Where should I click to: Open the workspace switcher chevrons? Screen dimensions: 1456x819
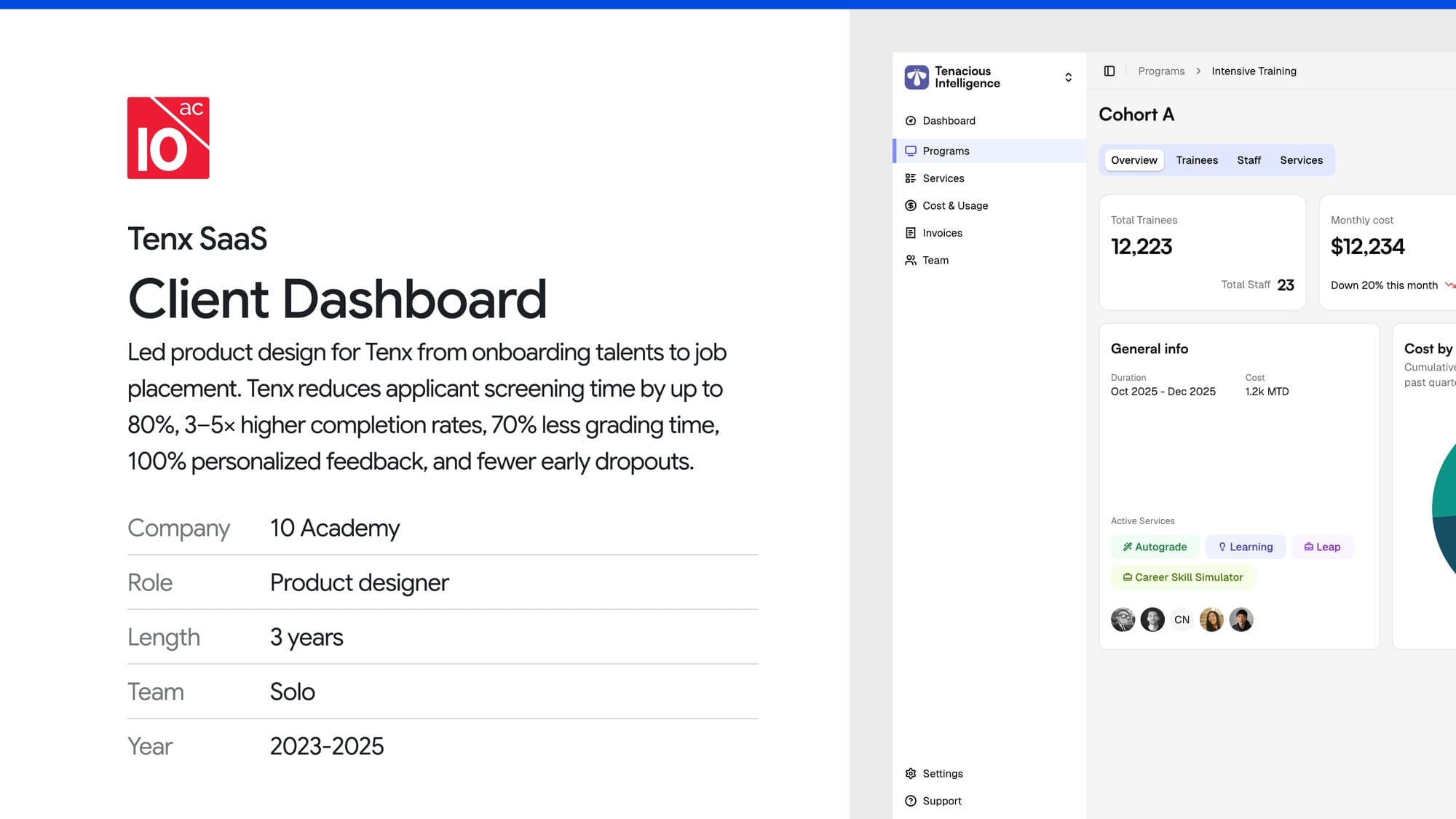tap(1068, 77)
